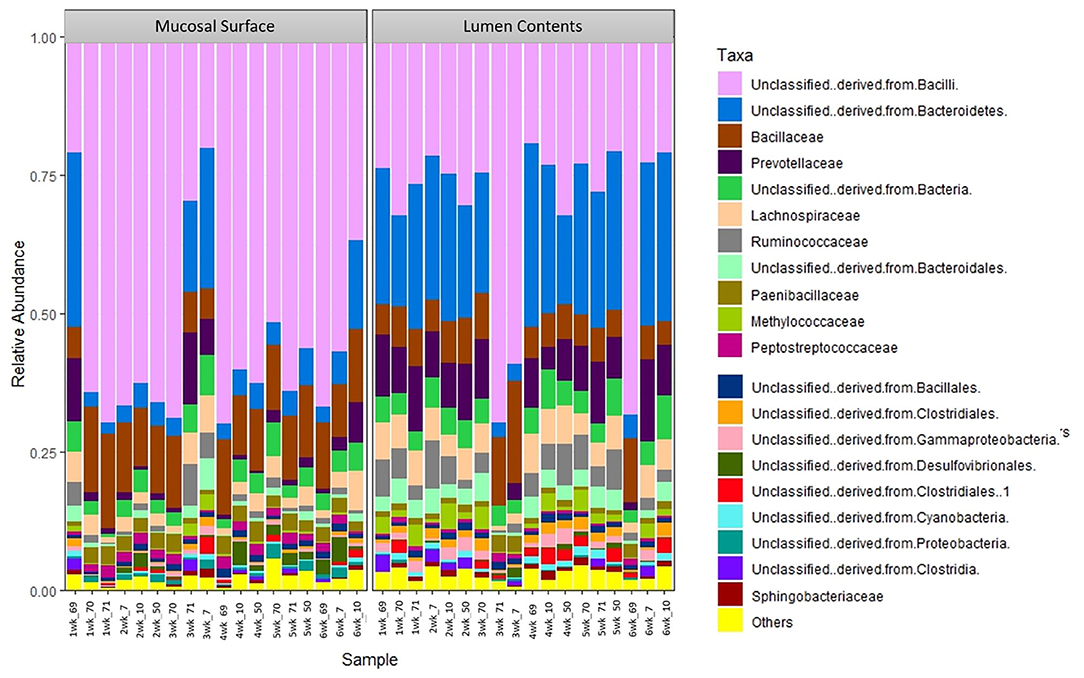
Task: Click the Ruminococcaceae legend label text
Action: pos(810,242)
